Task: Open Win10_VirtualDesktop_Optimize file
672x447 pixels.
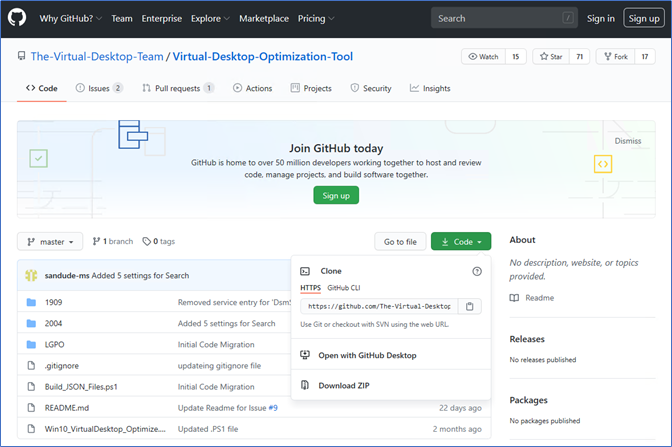Action: coord(105,429)
